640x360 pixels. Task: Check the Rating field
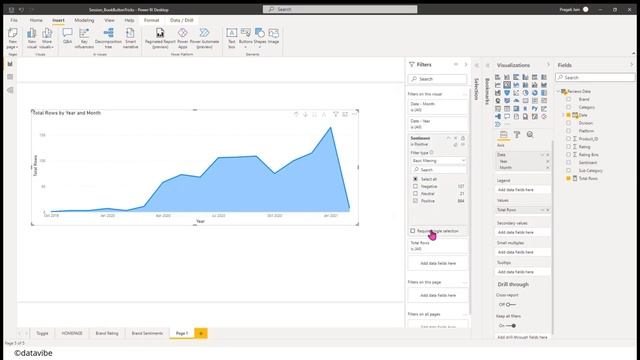[568, 147]
